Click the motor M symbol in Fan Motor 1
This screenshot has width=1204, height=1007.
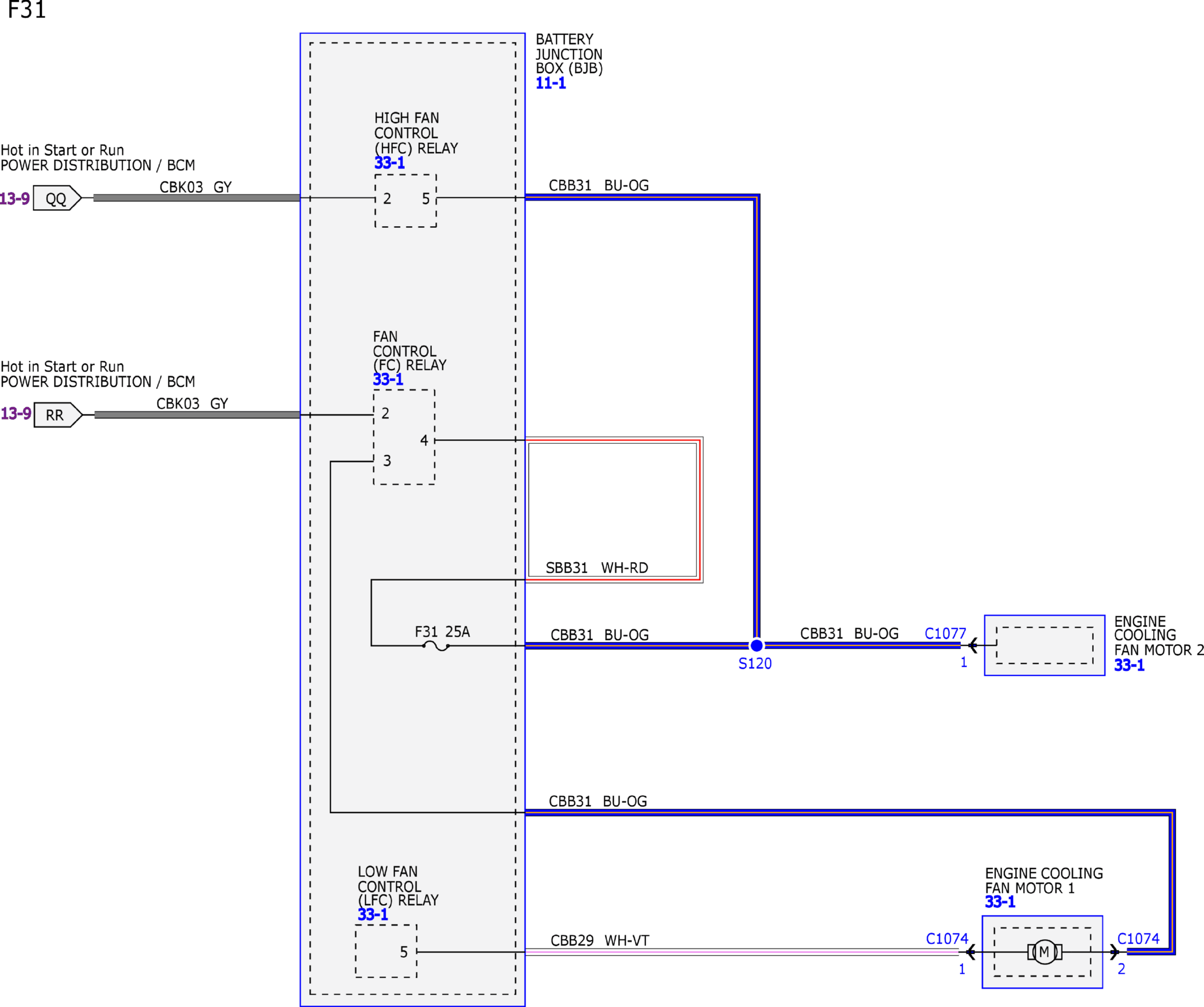click(x=1045, y=952)
